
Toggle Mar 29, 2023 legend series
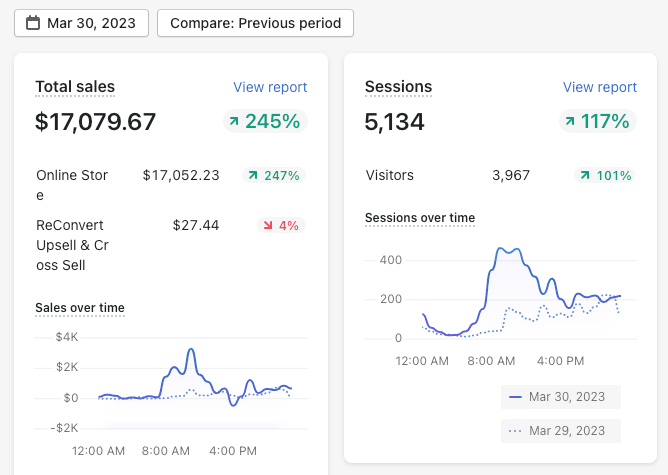tap(560, 431)
